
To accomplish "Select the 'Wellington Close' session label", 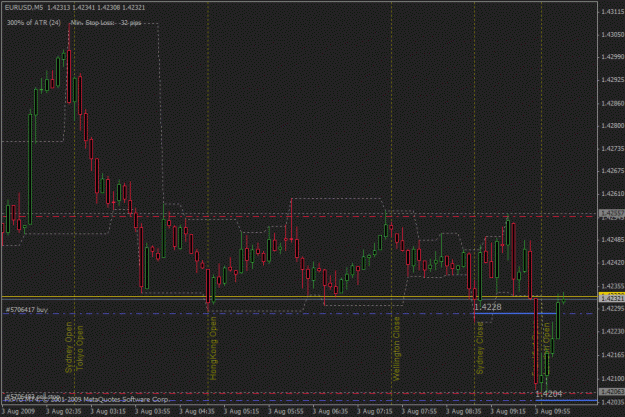I will [x=396, y=349].
